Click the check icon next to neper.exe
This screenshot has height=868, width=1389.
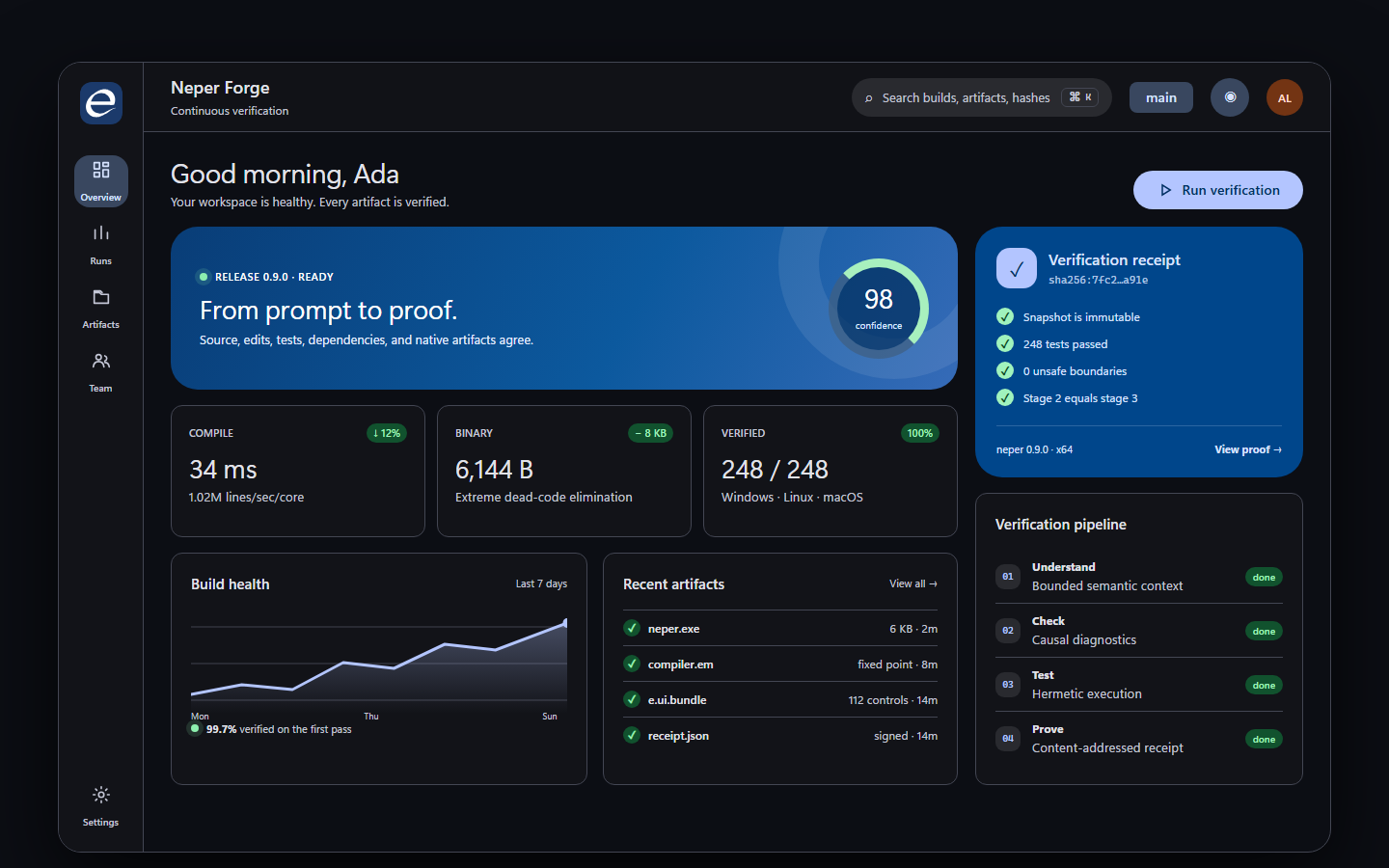[x=632, y=628]
